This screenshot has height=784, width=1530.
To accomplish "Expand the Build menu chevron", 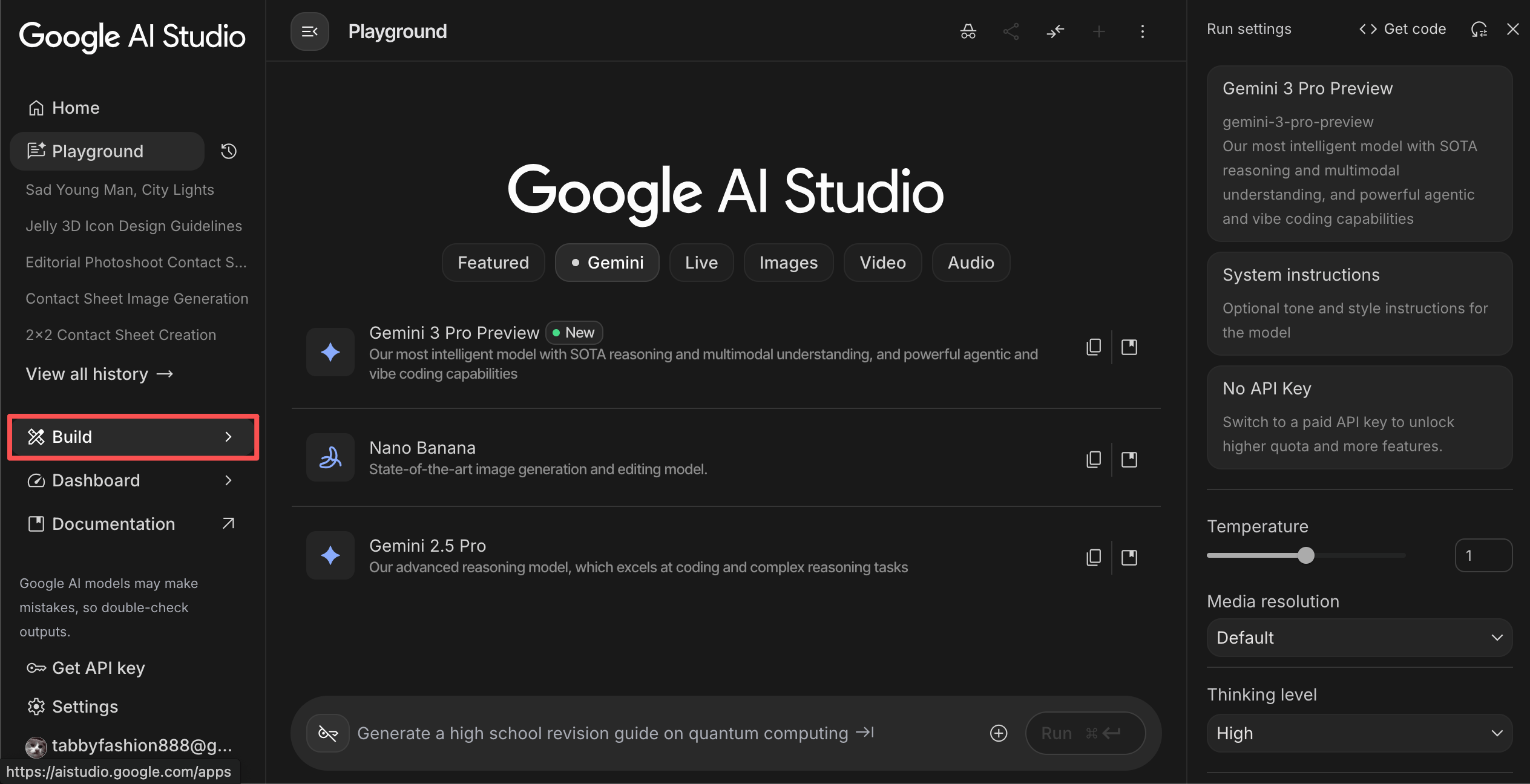I will click(228, 437).
